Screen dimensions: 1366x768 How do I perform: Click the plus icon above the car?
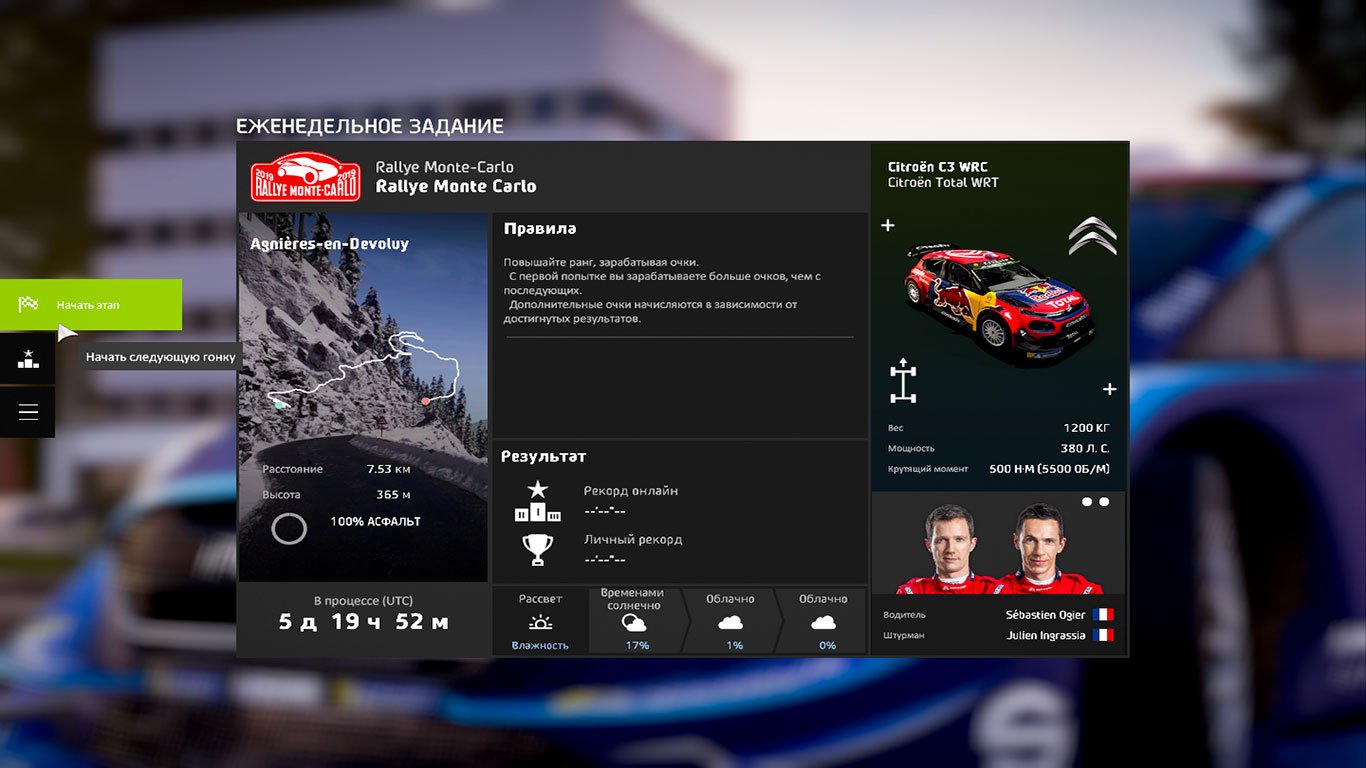[x=887, y=225]
